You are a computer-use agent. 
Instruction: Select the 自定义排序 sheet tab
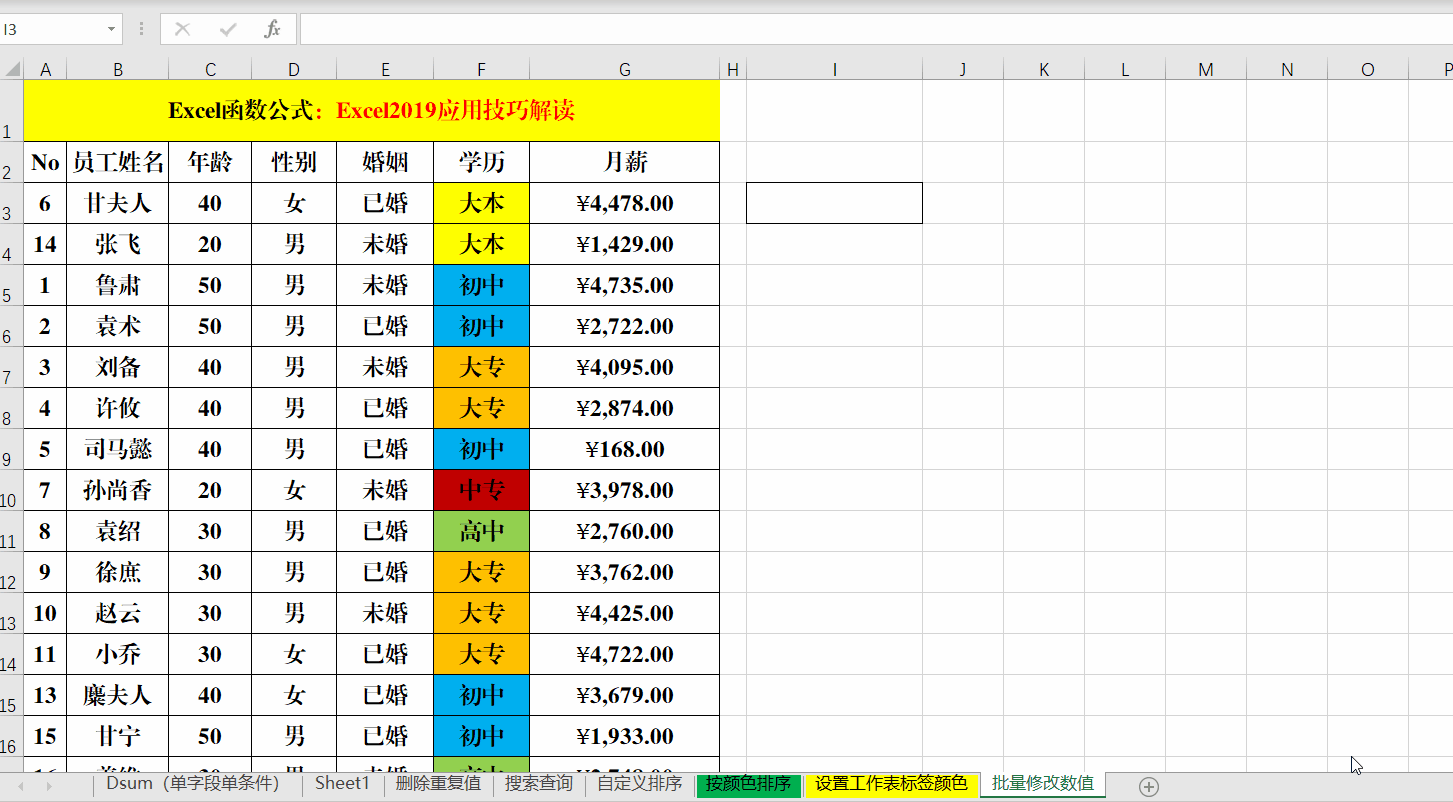[639, 784]
